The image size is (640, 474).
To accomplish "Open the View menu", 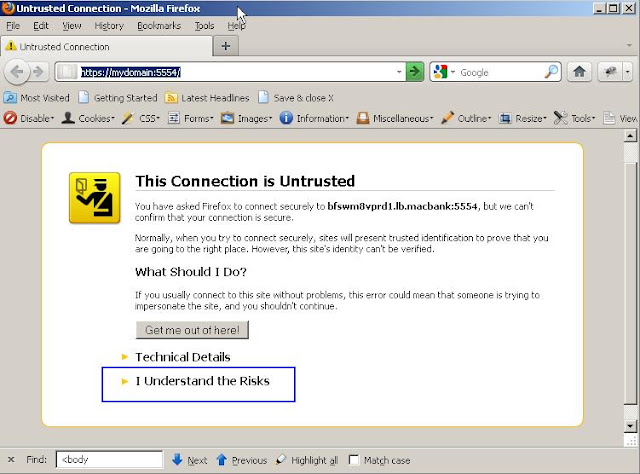I will pos(72,26).
